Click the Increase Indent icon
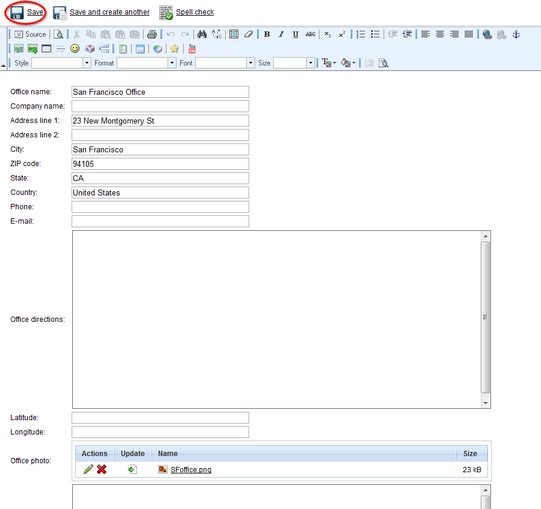 pos(407,34)
